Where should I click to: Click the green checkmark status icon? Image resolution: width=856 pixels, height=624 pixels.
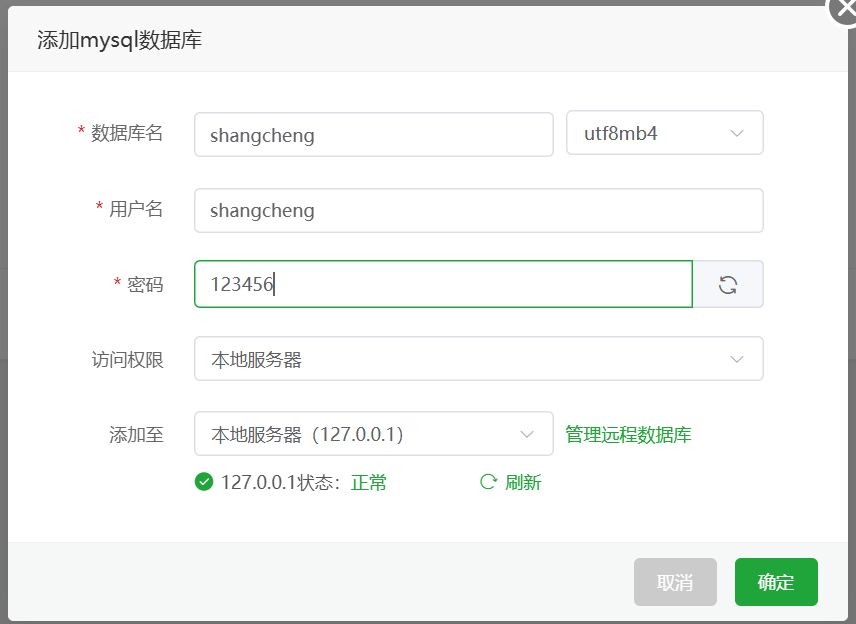point(204,482)
